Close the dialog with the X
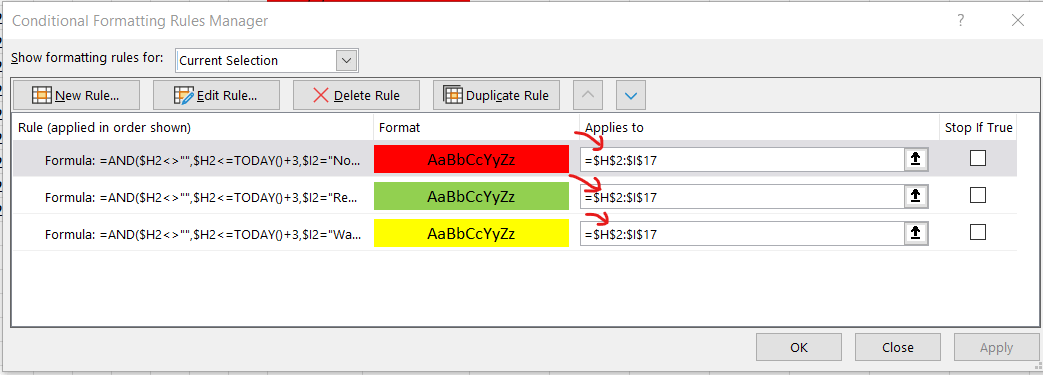This screenshot has width=1043, height=375. coord(1018,21)
